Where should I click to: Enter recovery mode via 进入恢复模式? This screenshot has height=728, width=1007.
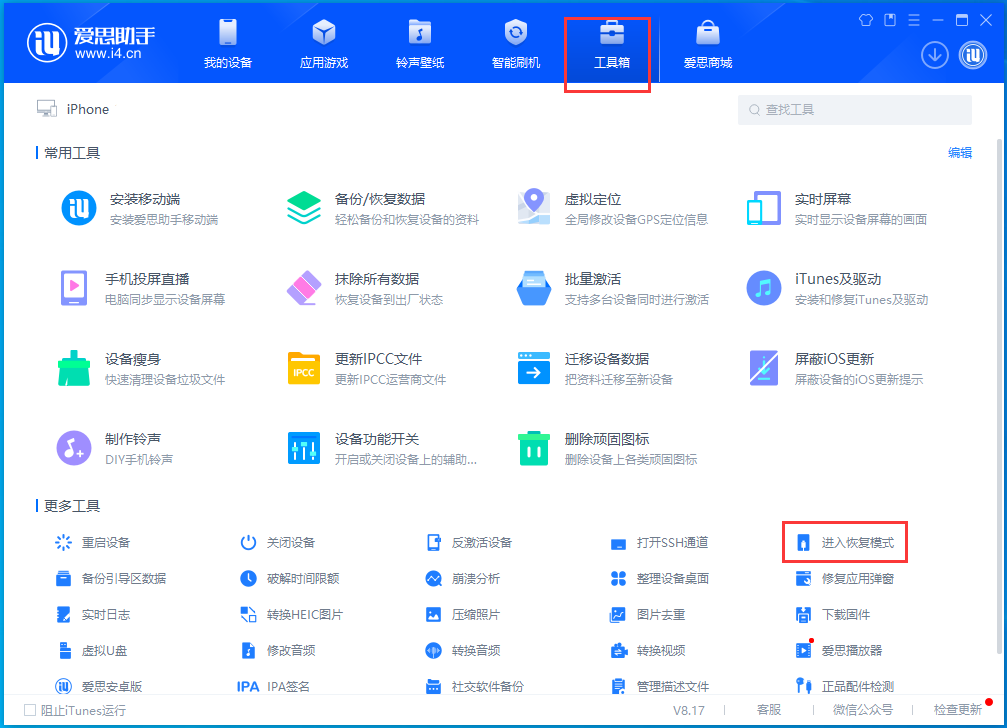click(846, 542)
